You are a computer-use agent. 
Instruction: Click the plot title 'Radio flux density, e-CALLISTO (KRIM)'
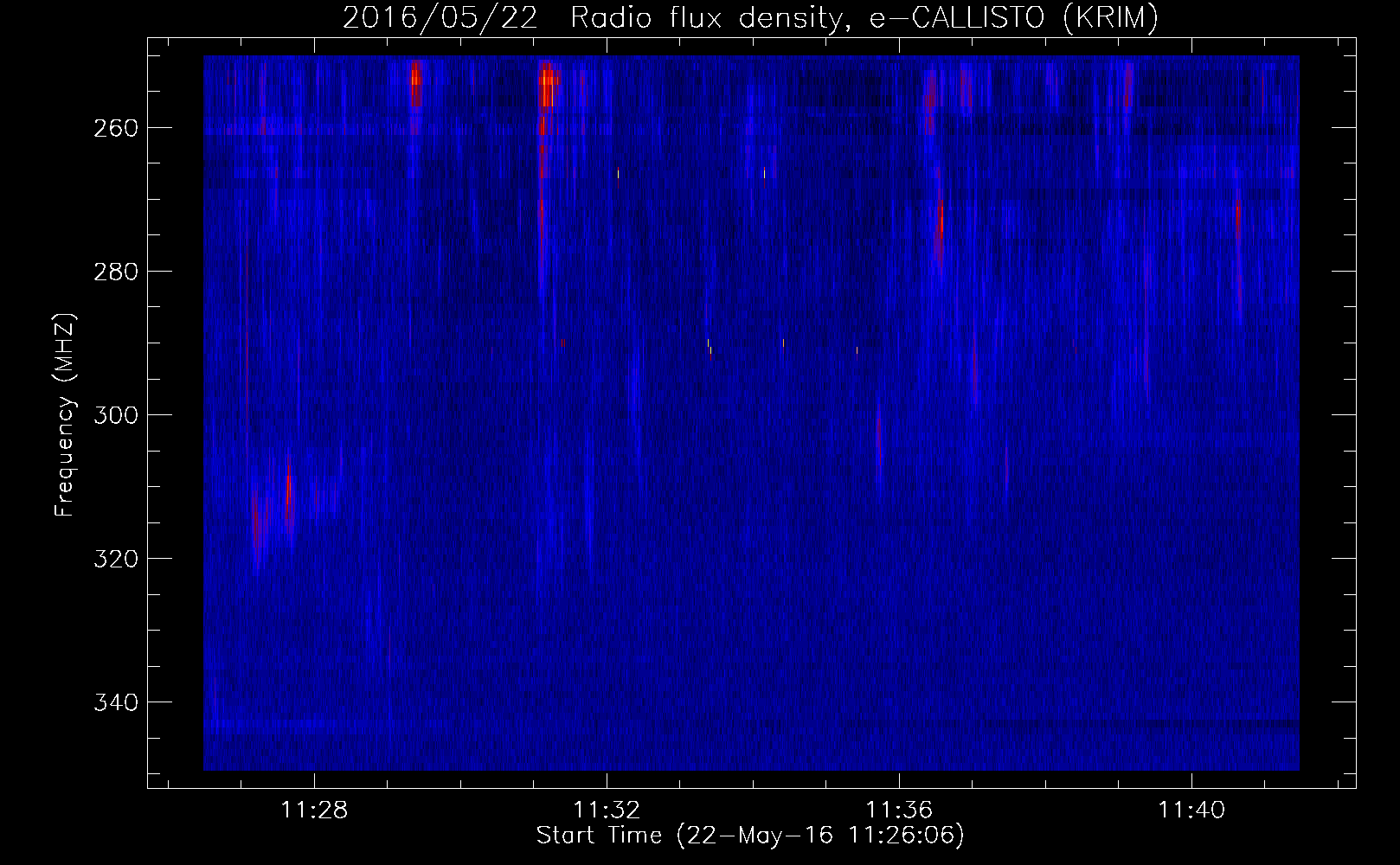pyautogui.click(x=864, y=17)
